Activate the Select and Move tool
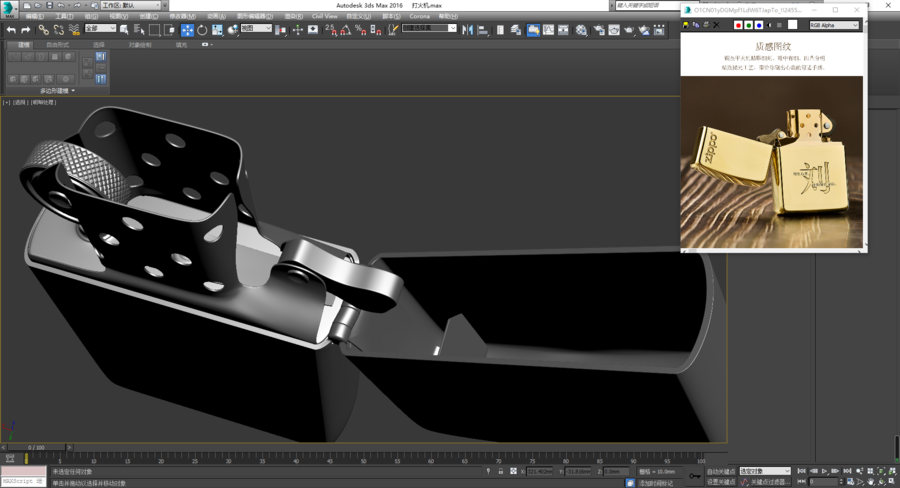 [187, 30]
